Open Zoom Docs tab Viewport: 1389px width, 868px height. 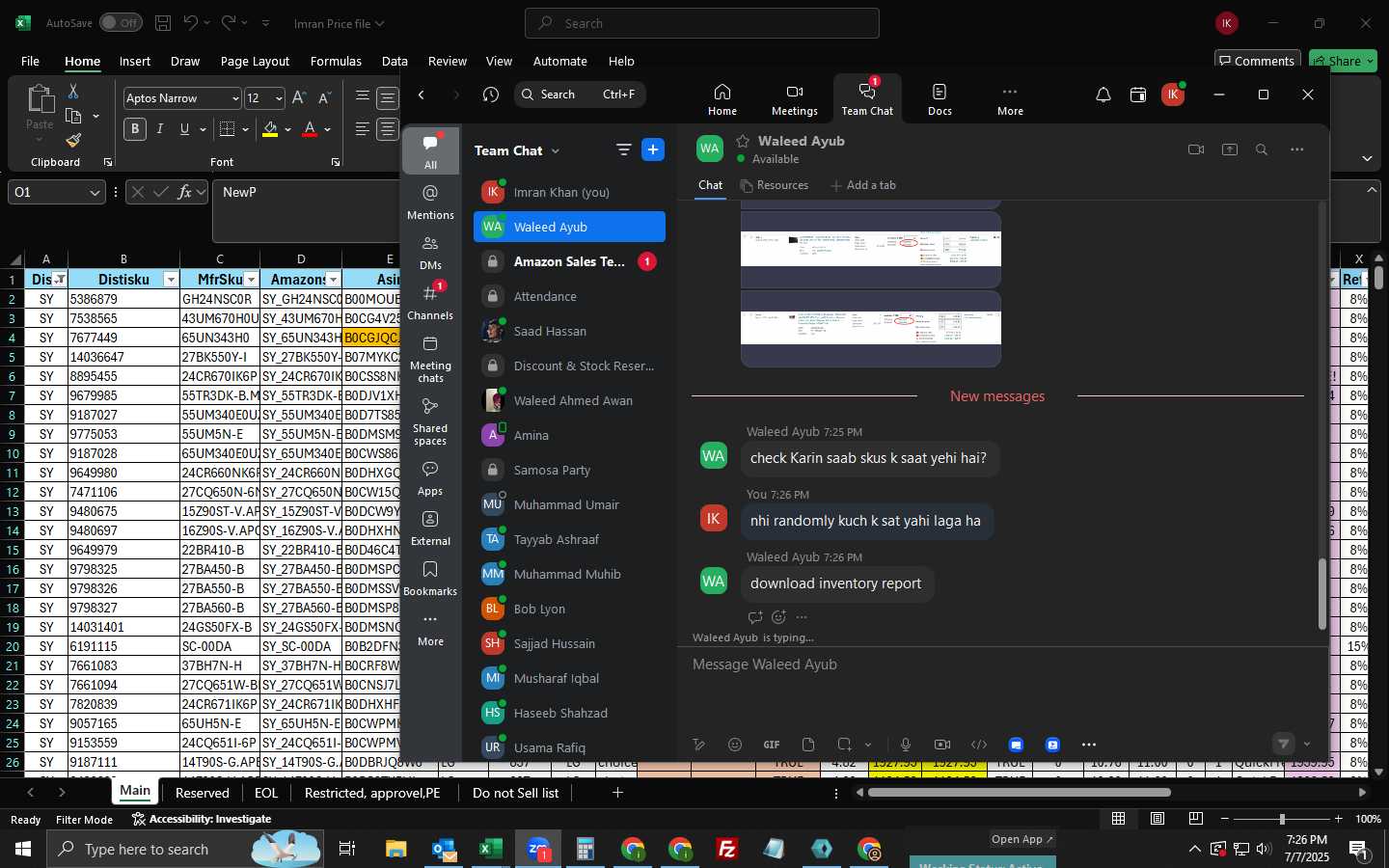pyautogui.click(x=940, y=99)
